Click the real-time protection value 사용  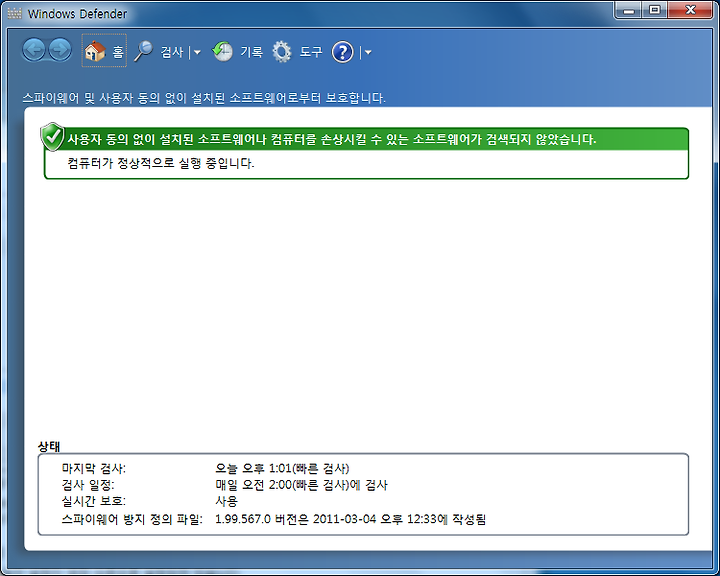(226, 502)
